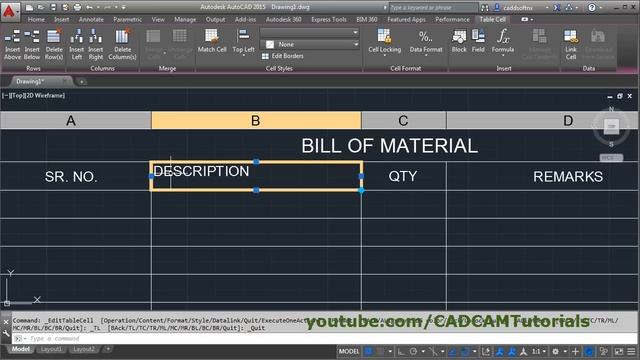Select column header C of the table

[x=404, y=120]
